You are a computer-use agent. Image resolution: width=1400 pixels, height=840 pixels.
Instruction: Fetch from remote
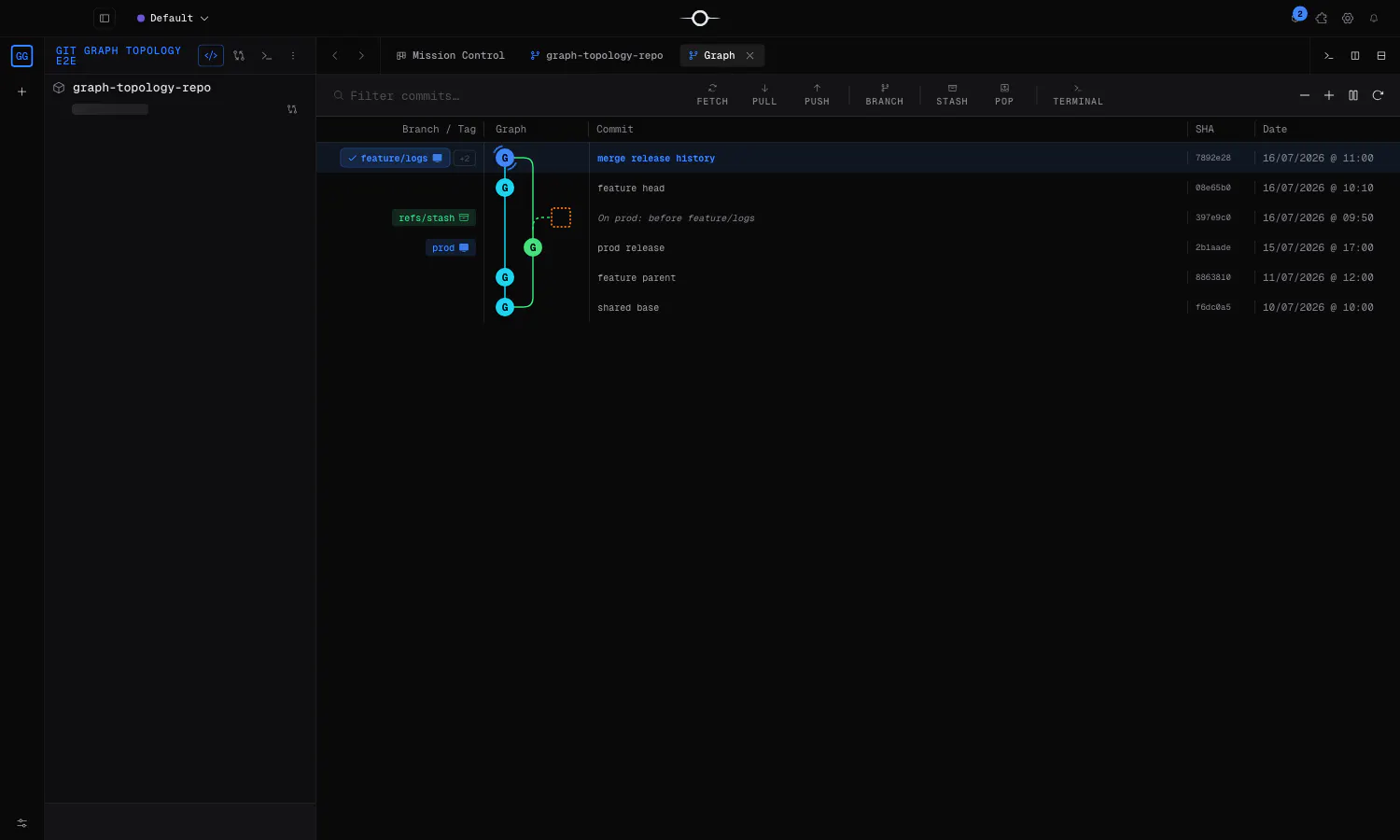coord(712,94)
